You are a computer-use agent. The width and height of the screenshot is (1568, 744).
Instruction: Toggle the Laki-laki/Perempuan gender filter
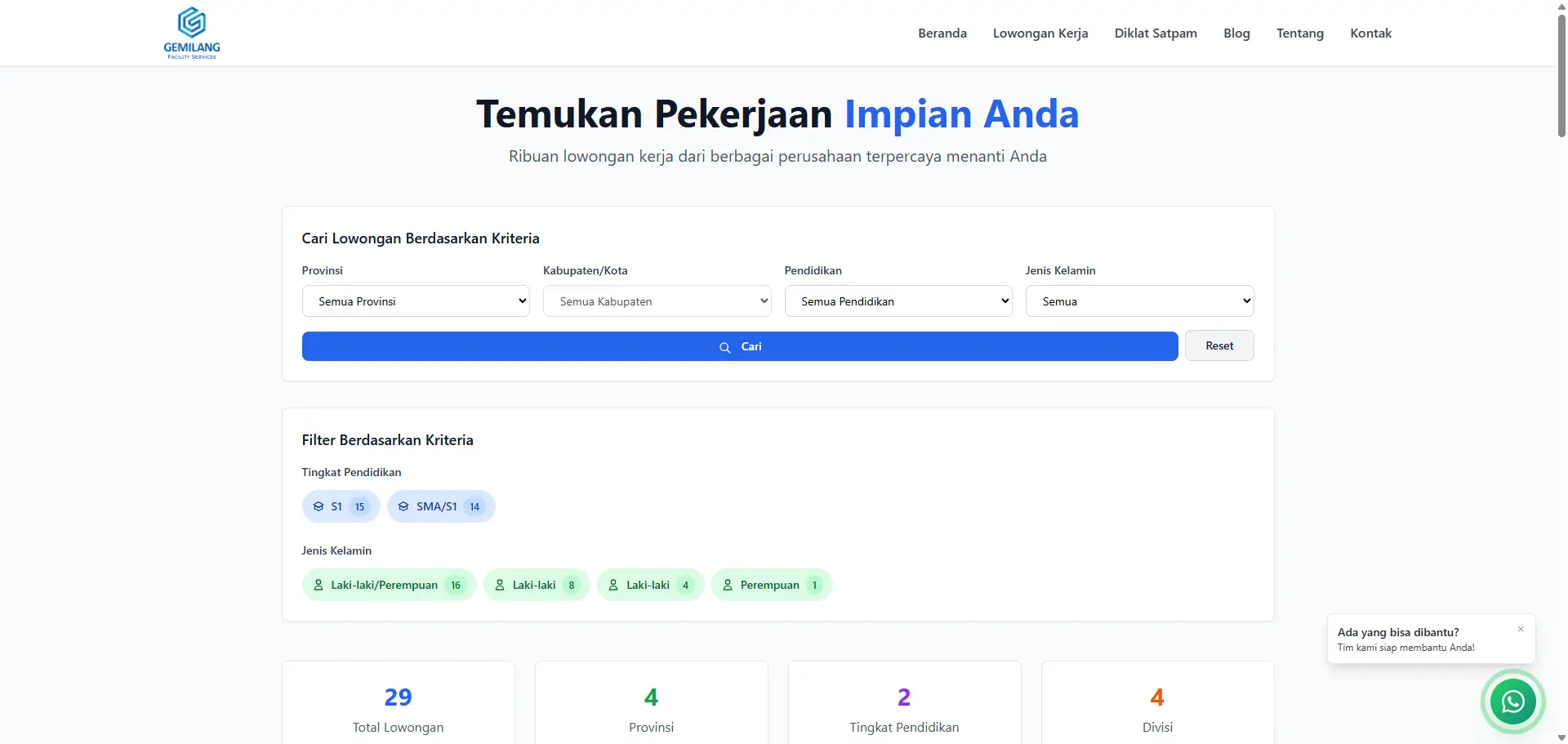point(389,585)
